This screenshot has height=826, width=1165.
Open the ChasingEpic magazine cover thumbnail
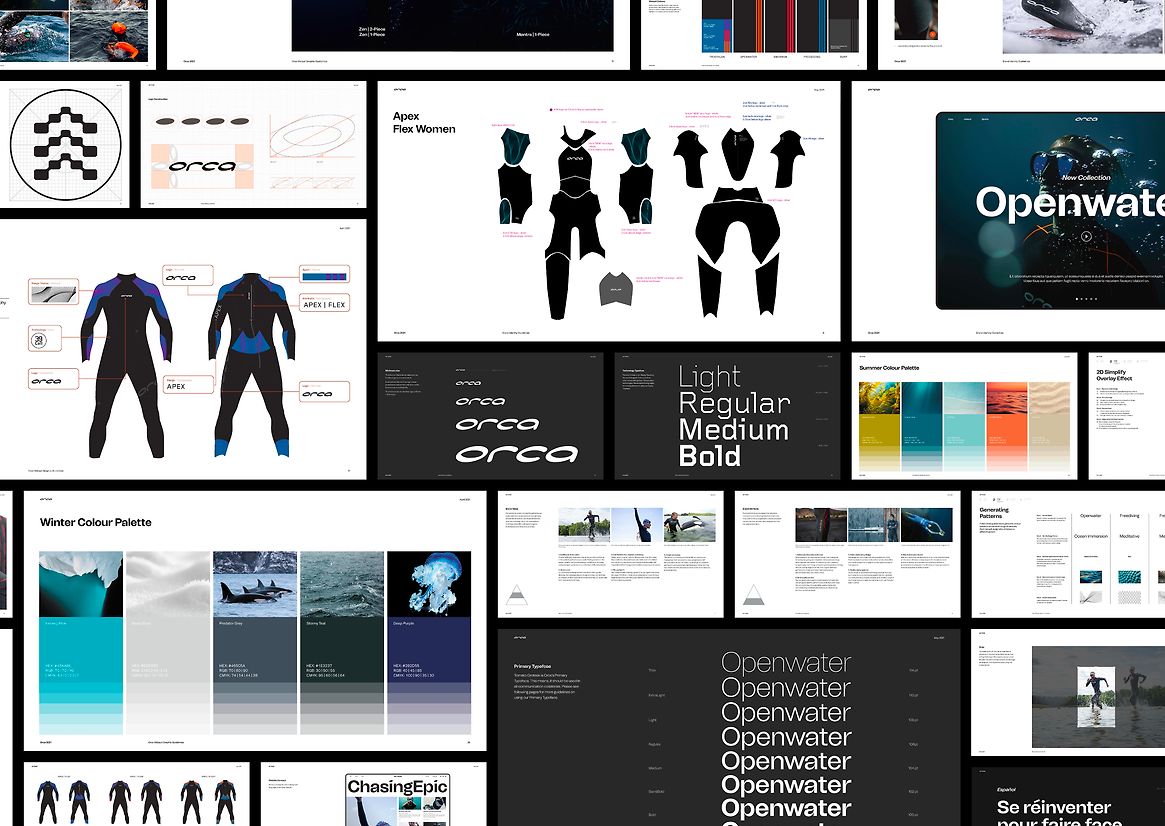(397, 799)
